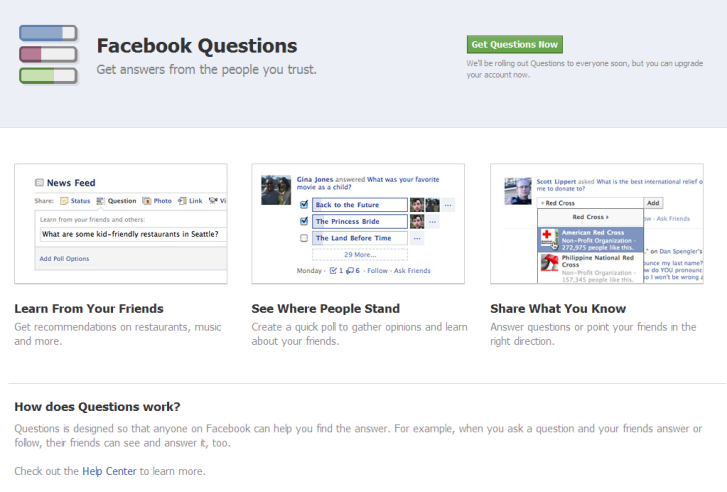Open the Help Center link
The image size is (727, 492).
coord(108,470)
